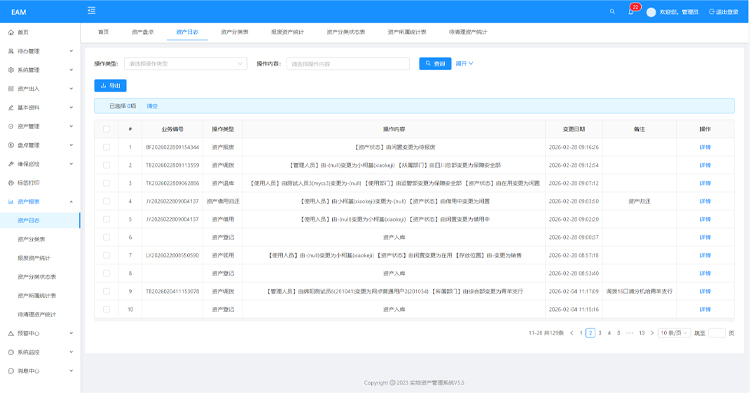750x394 pixels.
Task: Click the search magnifier icon in top bar
Action: point(612,11)
